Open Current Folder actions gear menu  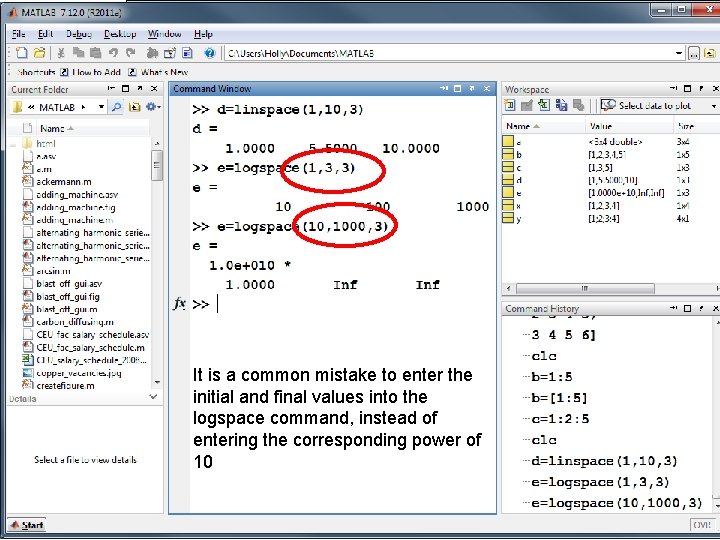tap(153, 107)
